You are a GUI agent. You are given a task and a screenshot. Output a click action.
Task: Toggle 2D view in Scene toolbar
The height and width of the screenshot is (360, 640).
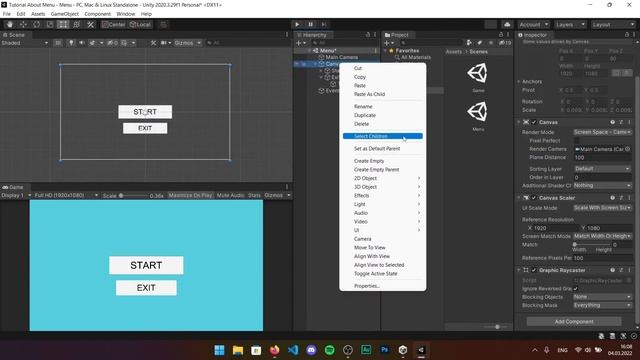tap(58, 43)
